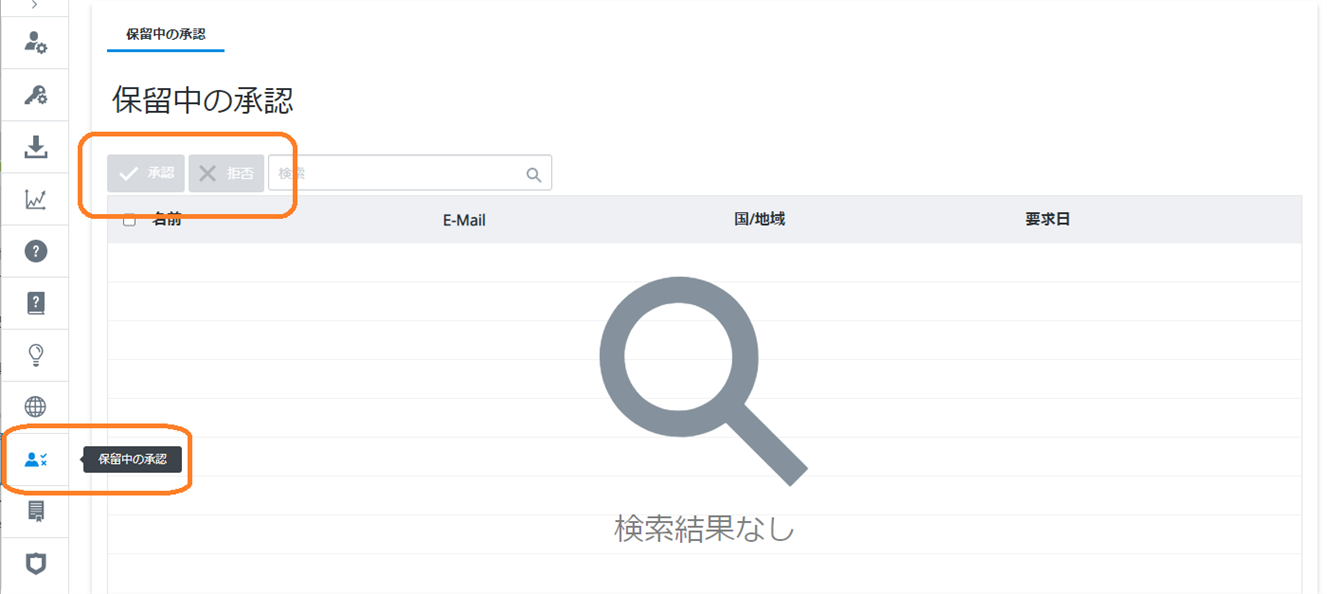Select the 保留中の承認 tab
Image resolution: width=1327 pixels, height=594 pixels.
[x=165, y=34]
